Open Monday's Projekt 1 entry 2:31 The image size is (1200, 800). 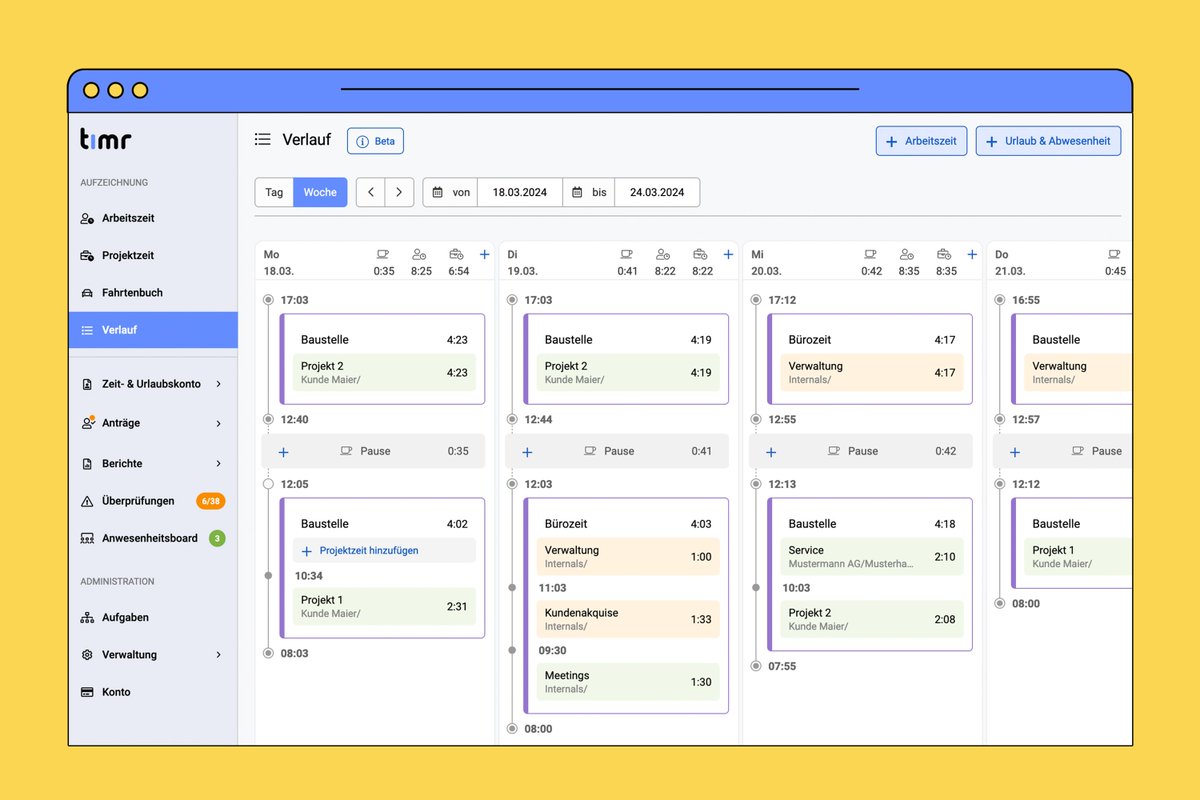pos(384,606)
